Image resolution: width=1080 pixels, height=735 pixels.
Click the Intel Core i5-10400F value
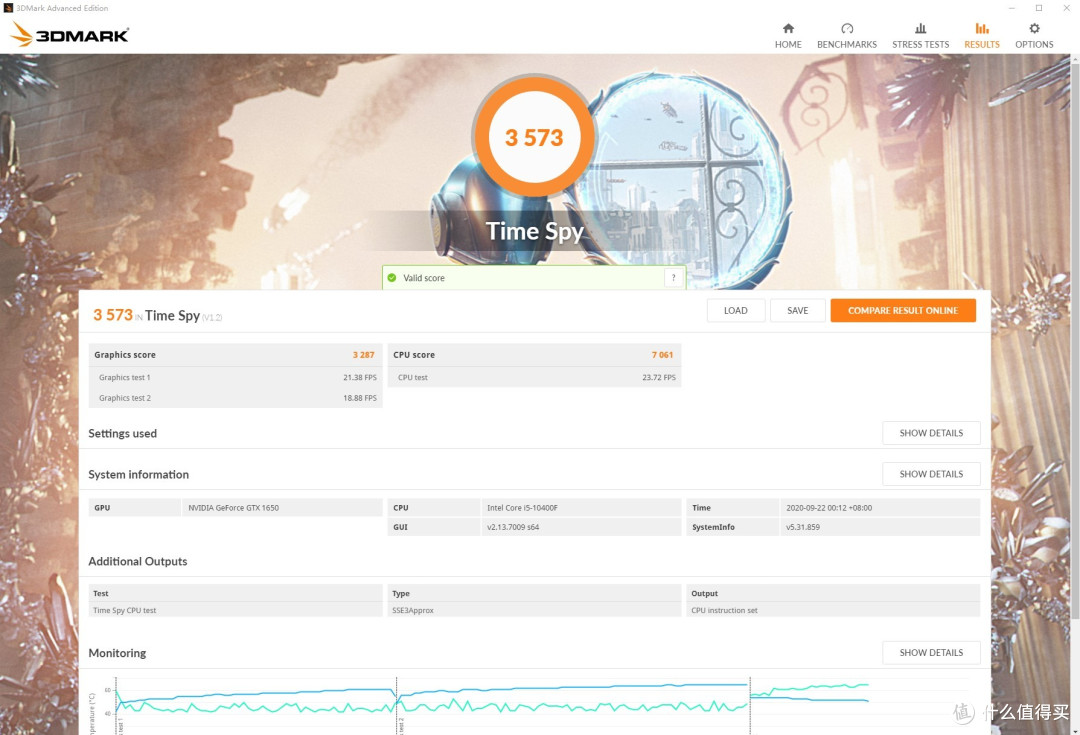522,508
